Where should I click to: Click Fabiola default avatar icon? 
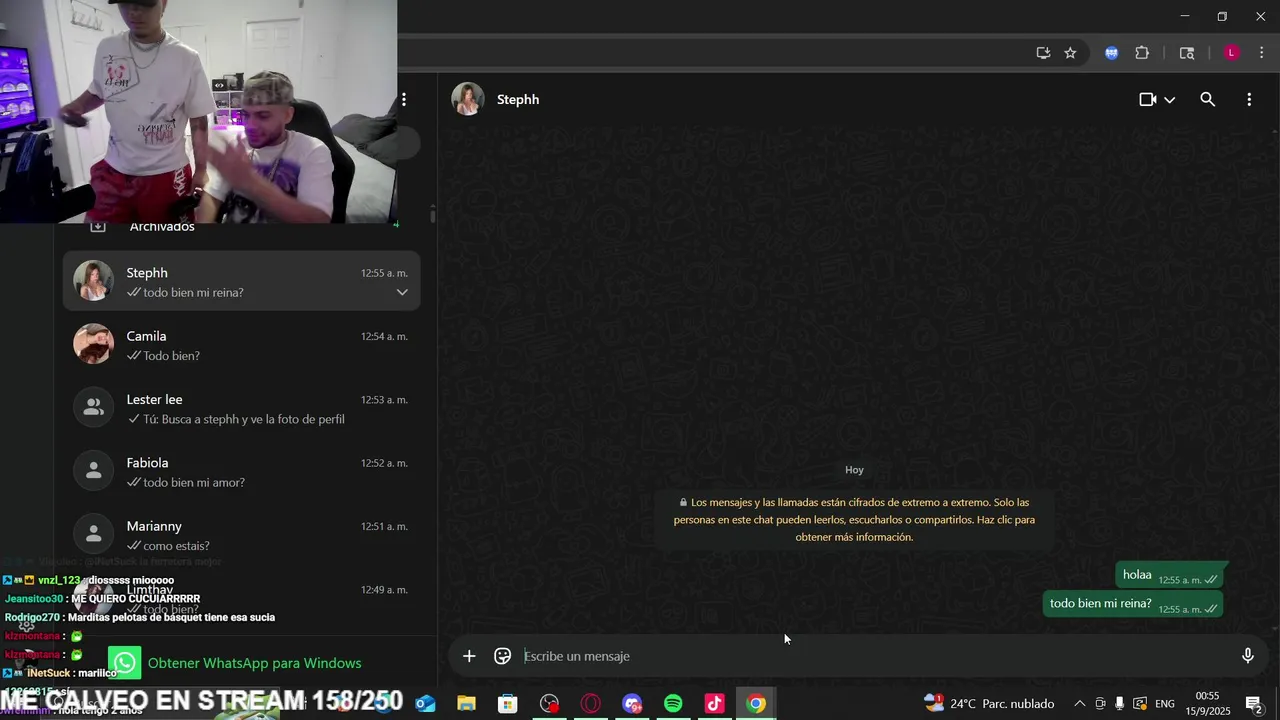click(x=93, y=470)
